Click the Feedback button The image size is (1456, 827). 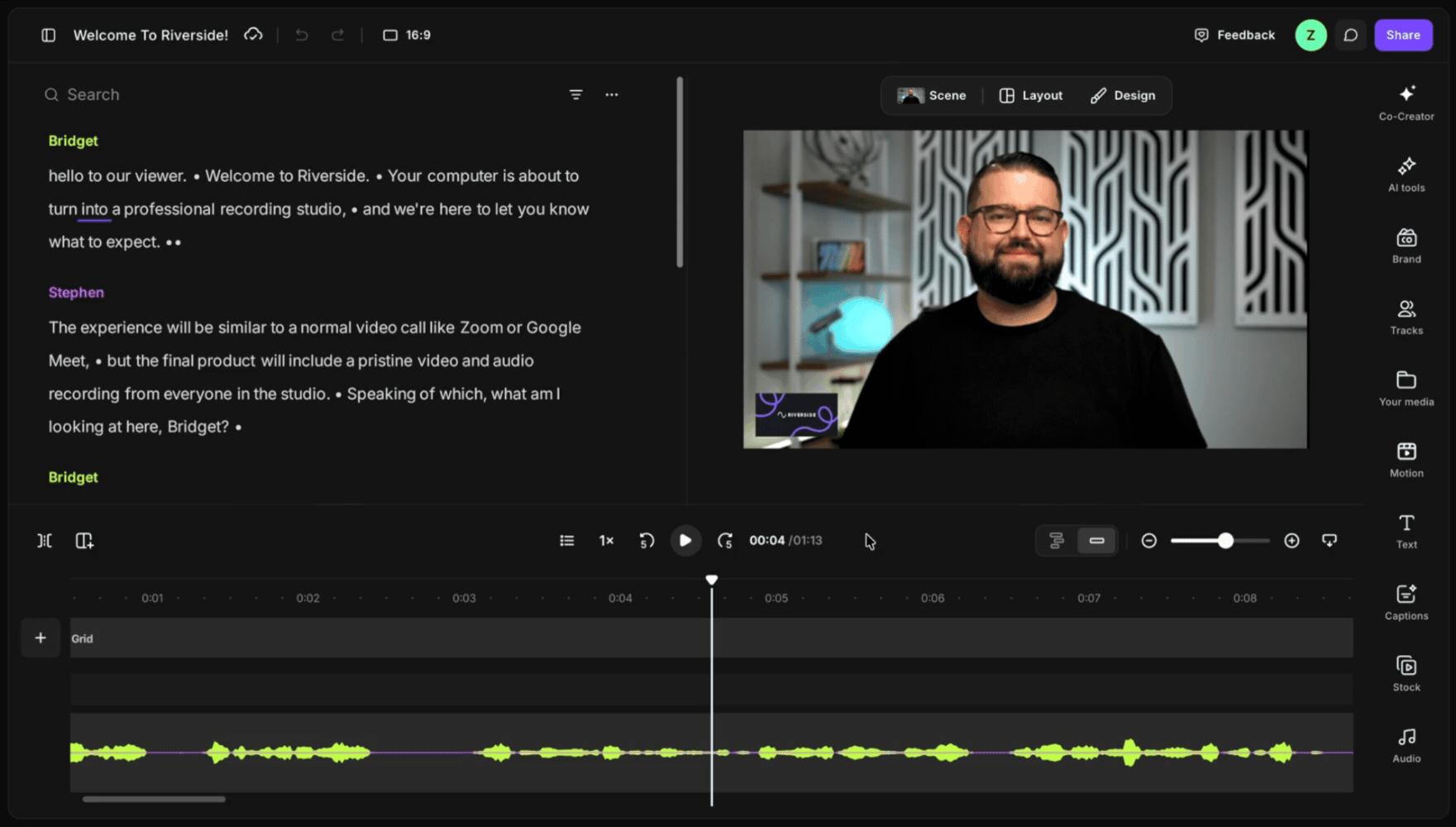(1234, 35)
